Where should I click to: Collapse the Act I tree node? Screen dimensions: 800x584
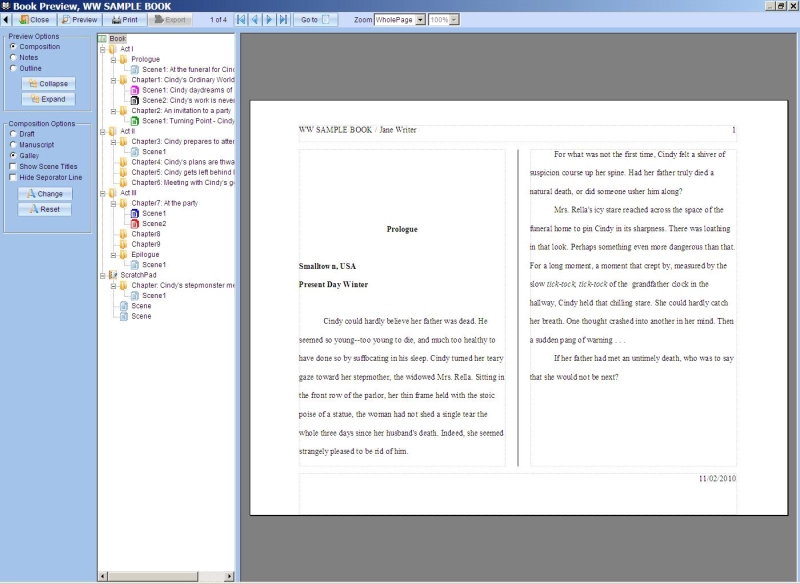pyautogui.click(x=103, y=49)
